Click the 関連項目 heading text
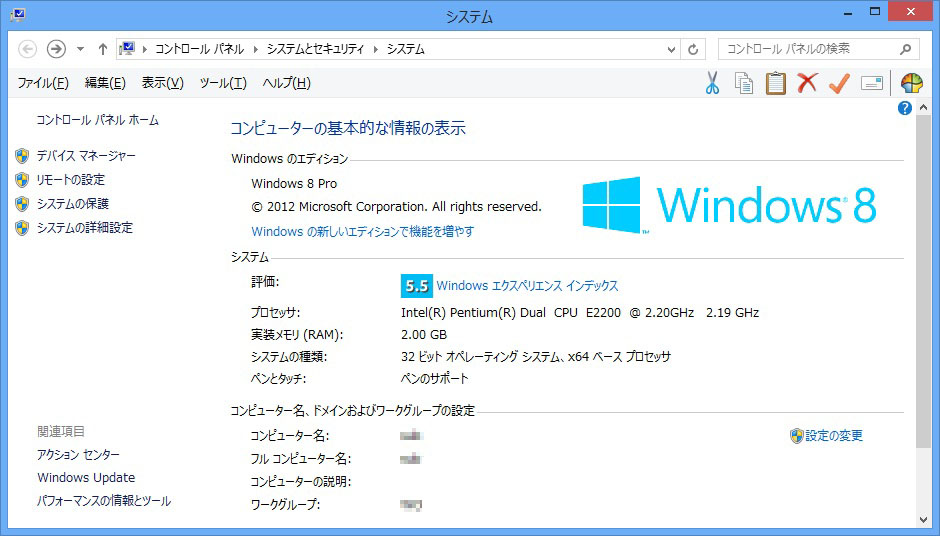This screenshot has height=540, width=940. 61,432
